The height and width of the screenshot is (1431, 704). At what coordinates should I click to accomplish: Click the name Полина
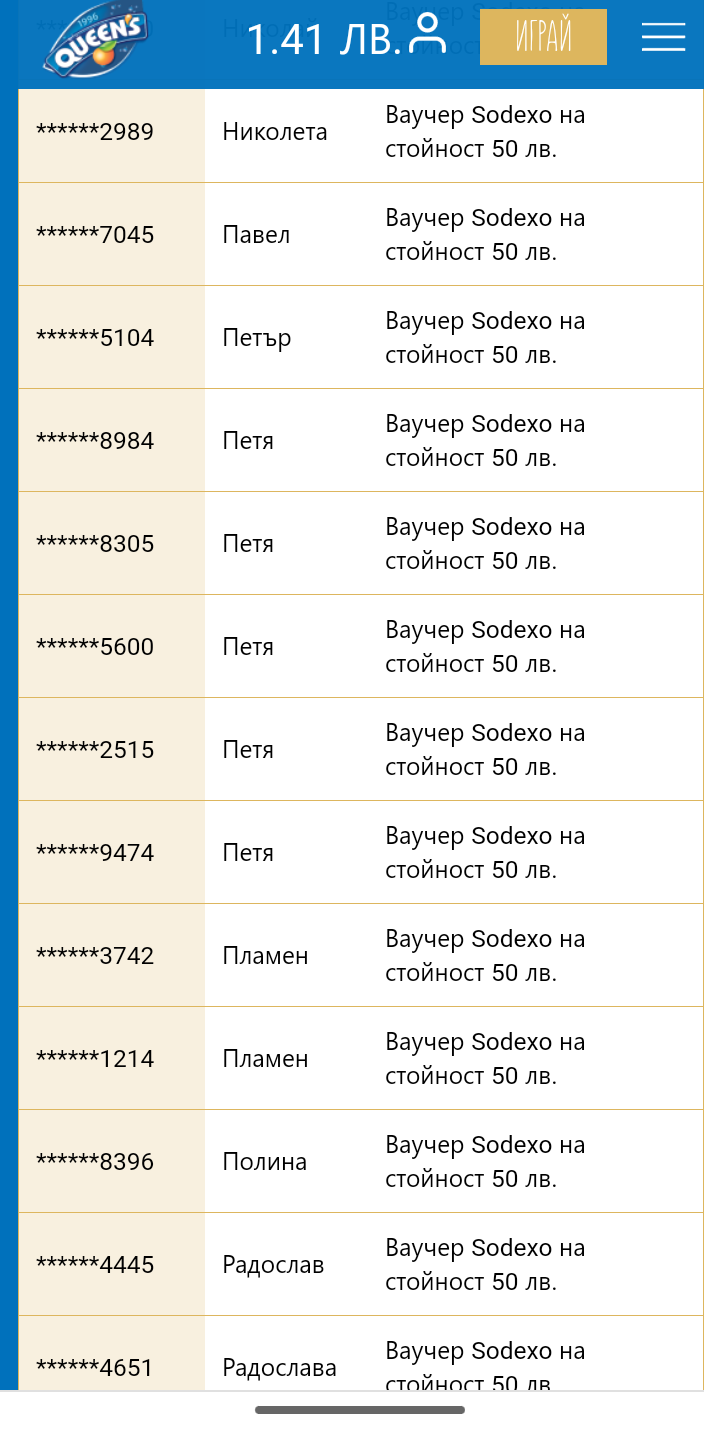[x=264, y=1162]
